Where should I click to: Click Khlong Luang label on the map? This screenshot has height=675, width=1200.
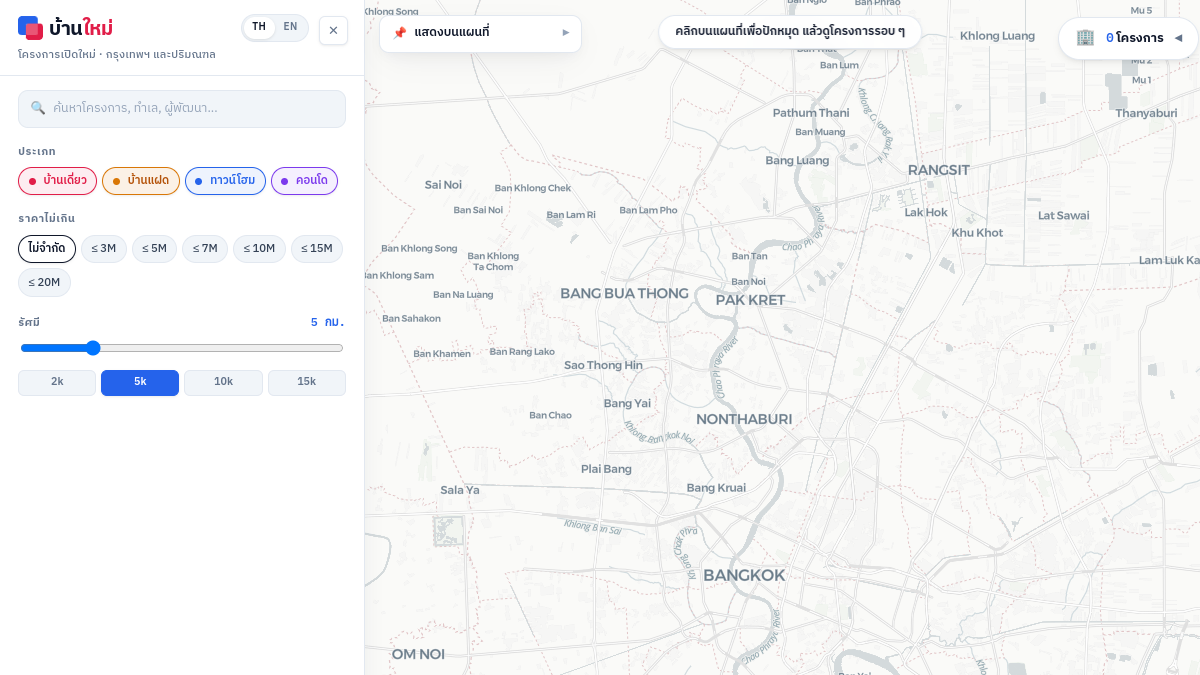[x=997, y=36]
